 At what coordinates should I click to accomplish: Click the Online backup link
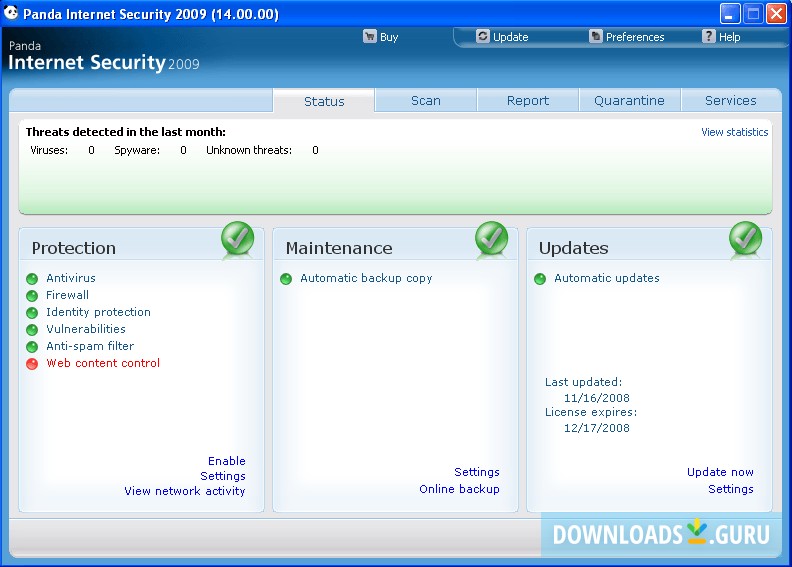point(459,489)
